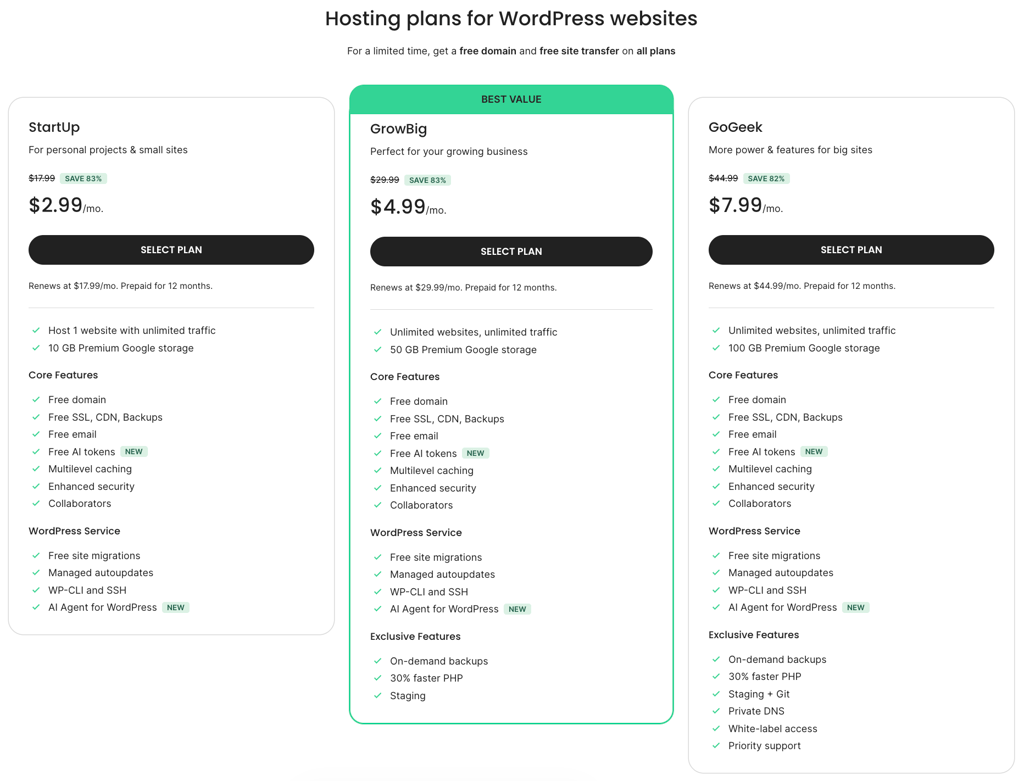Click the $2.99/mo. price

coord(66,206)
